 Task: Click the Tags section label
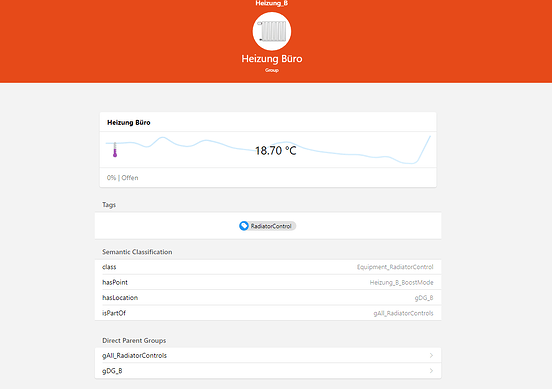pos(109,205)
